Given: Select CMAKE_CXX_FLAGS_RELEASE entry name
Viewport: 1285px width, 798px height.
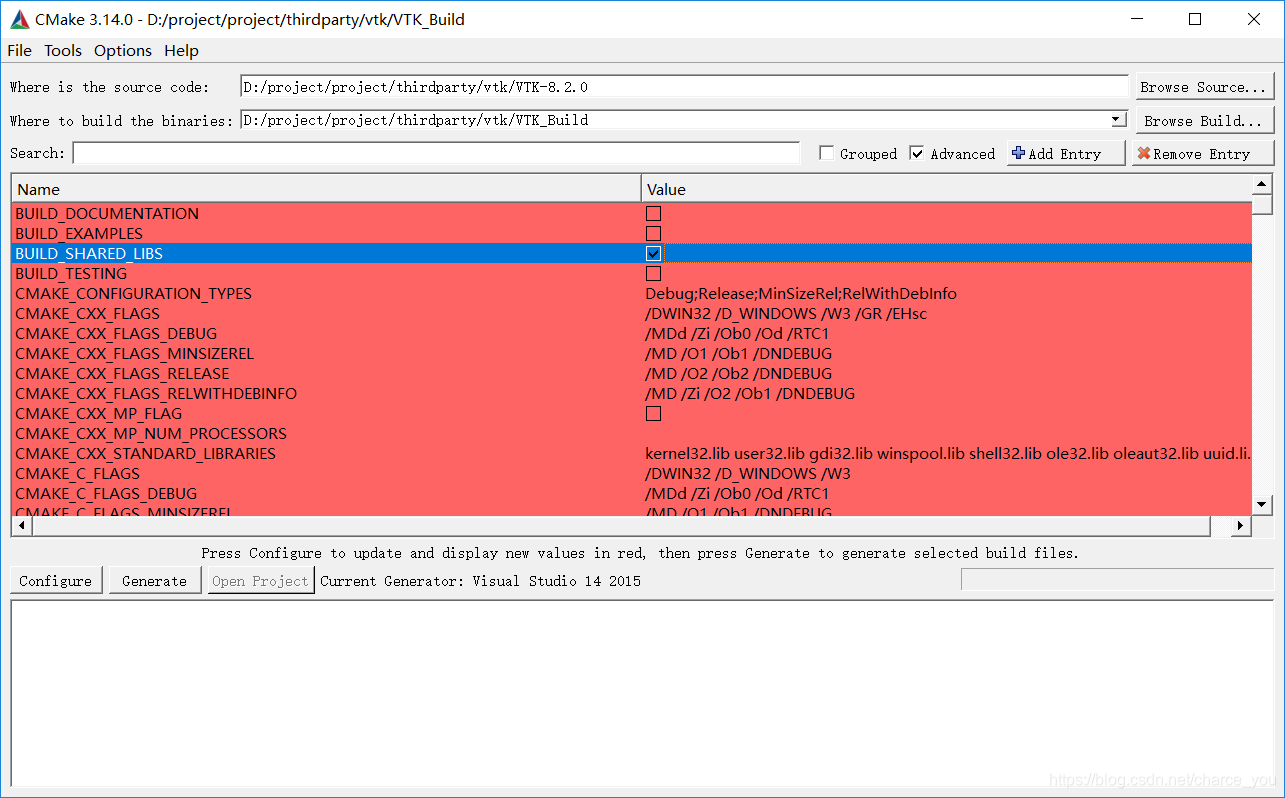Looking at the screenshot, I should [122, 373].
